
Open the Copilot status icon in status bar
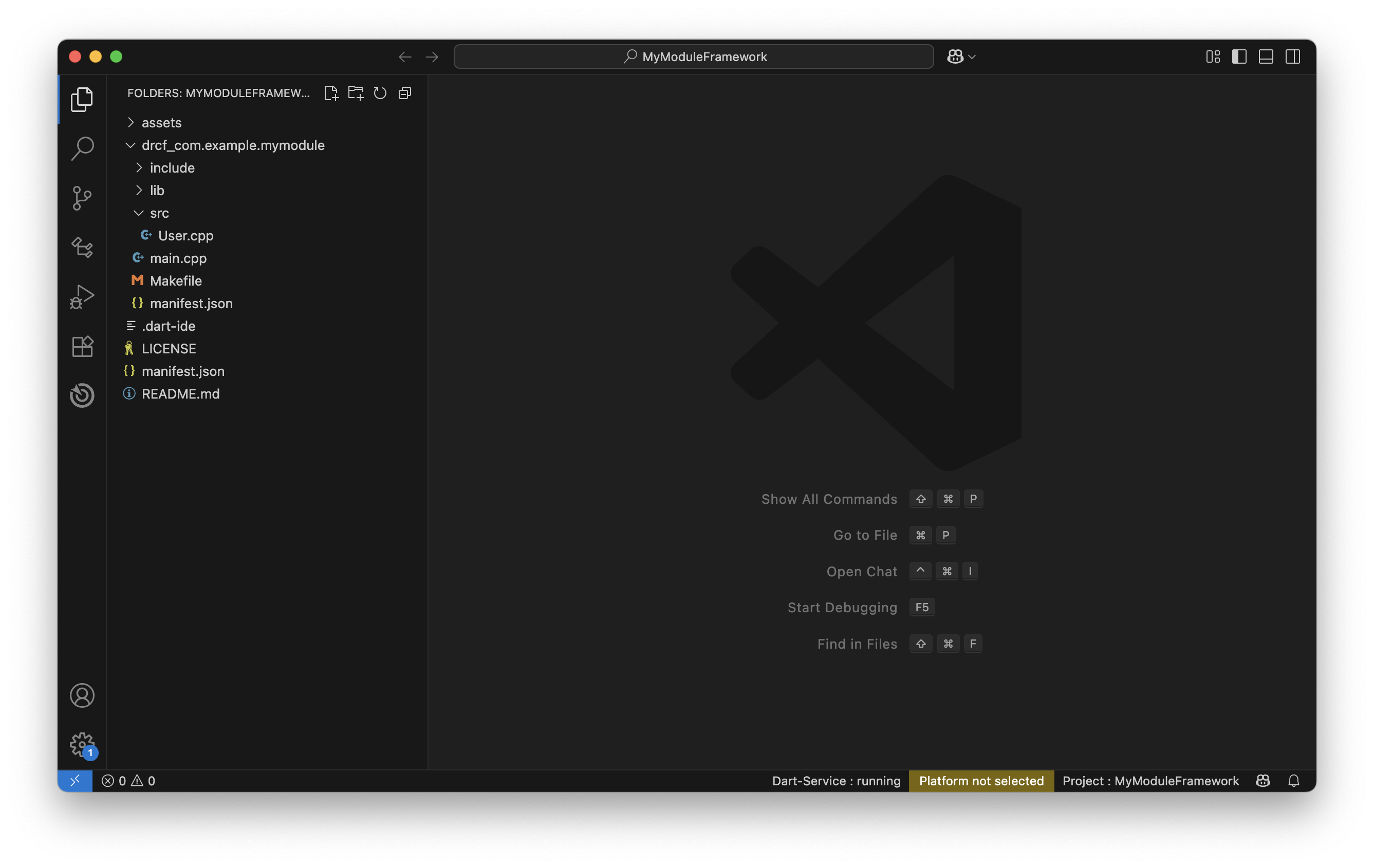[x=1262, y=781]
